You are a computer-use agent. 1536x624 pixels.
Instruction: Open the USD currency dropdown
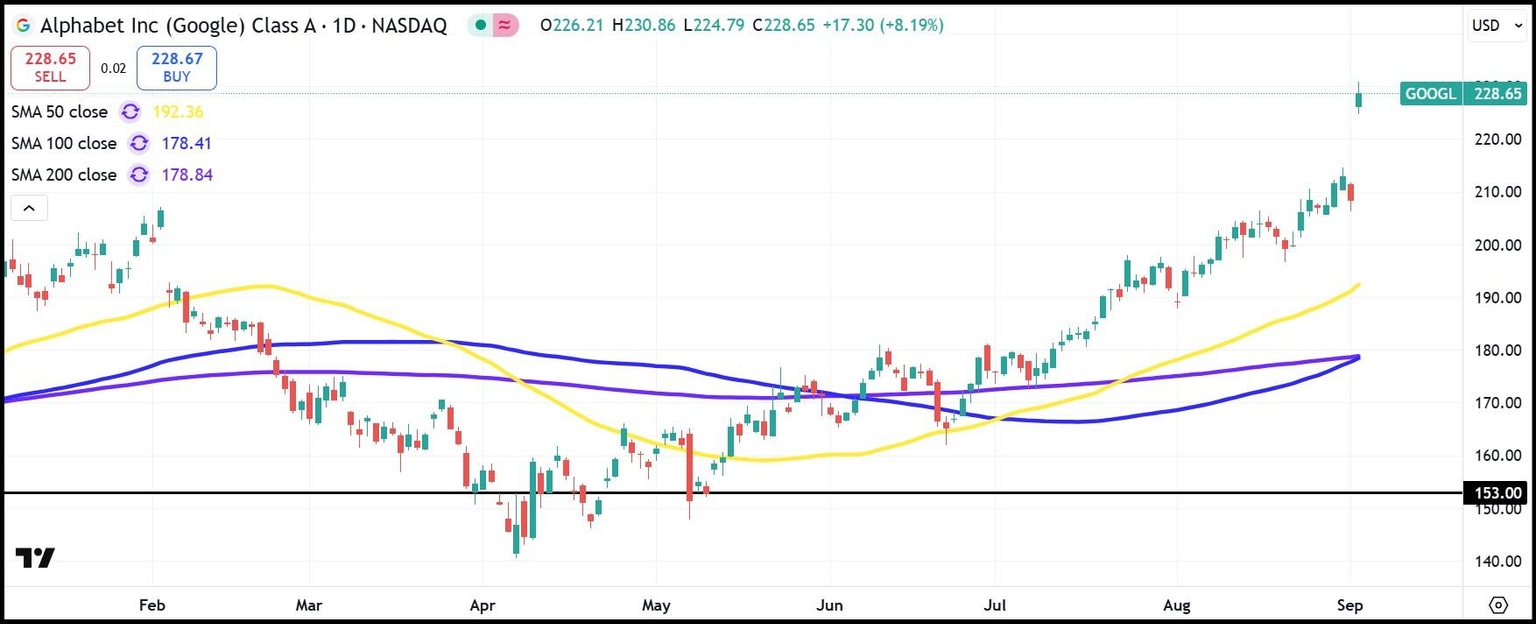point(1496,25)
